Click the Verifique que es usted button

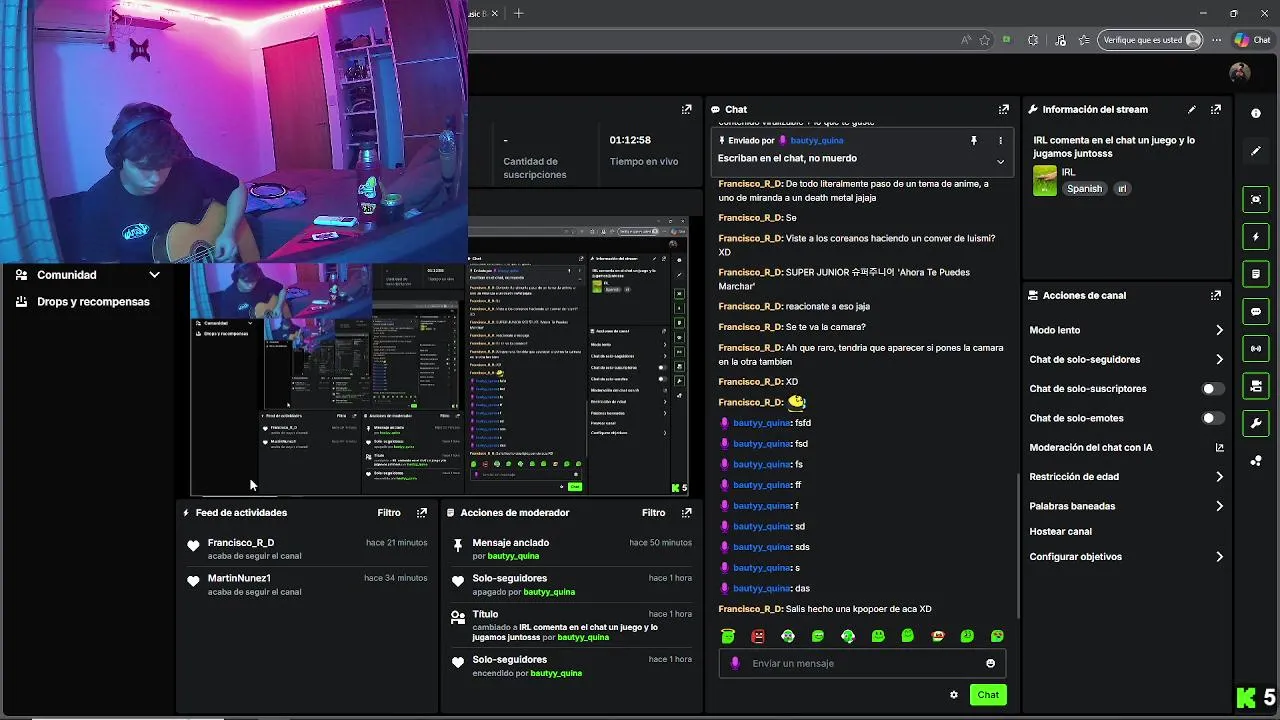tap(1150, 40)
